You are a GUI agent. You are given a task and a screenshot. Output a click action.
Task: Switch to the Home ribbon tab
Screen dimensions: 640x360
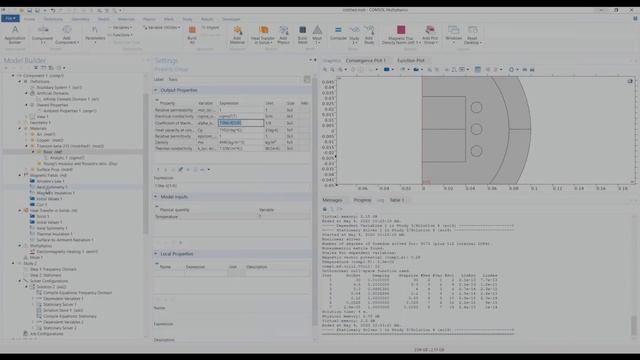[29, 19]
